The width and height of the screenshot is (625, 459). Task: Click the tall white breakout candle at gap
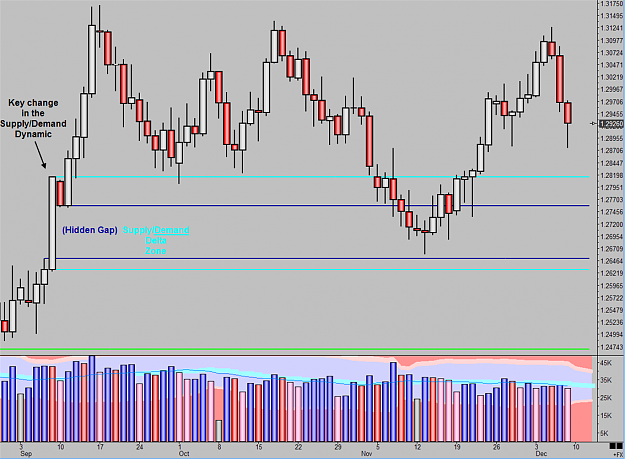click(x=52, y=223)
